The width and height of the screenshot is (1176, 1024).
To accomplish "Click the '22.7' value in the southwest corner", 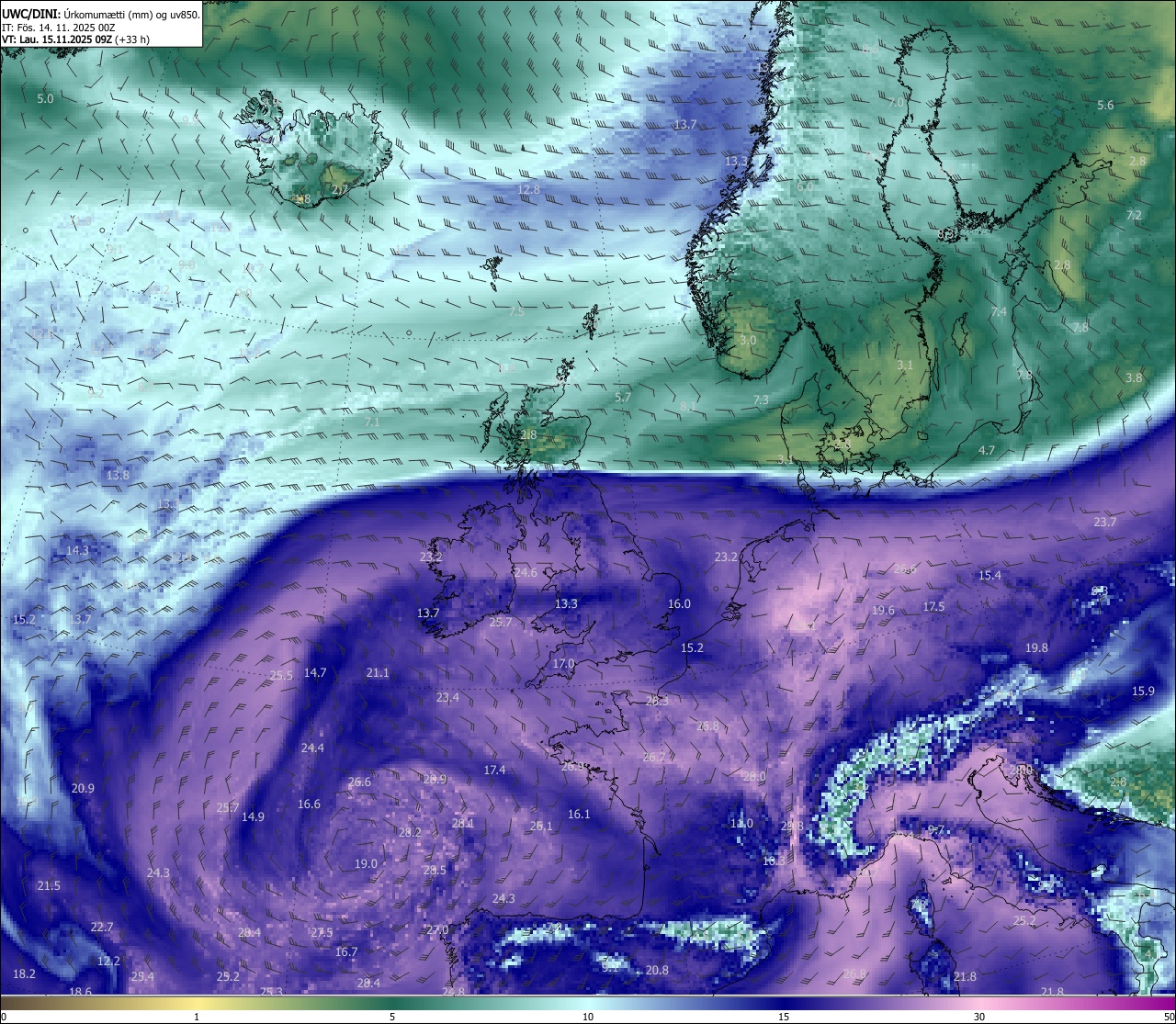I will point(102,927).
